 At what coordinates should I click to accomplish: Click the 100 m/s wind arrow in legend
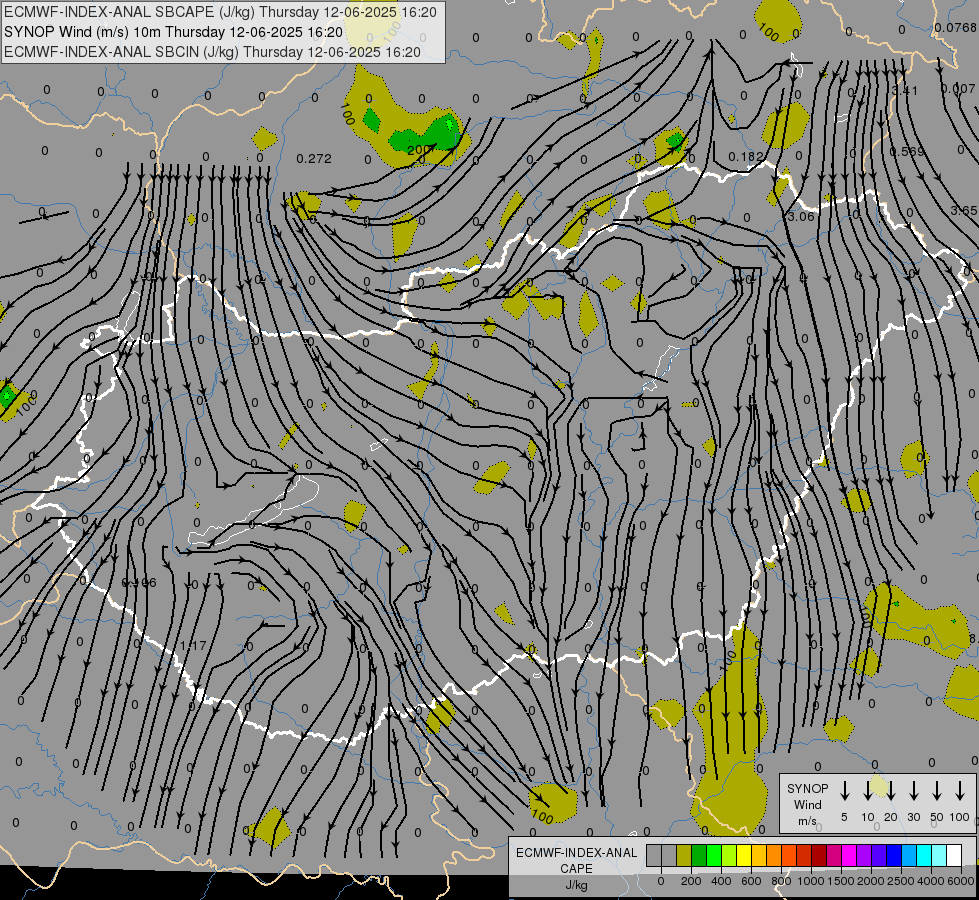click(x=960, y=791)
